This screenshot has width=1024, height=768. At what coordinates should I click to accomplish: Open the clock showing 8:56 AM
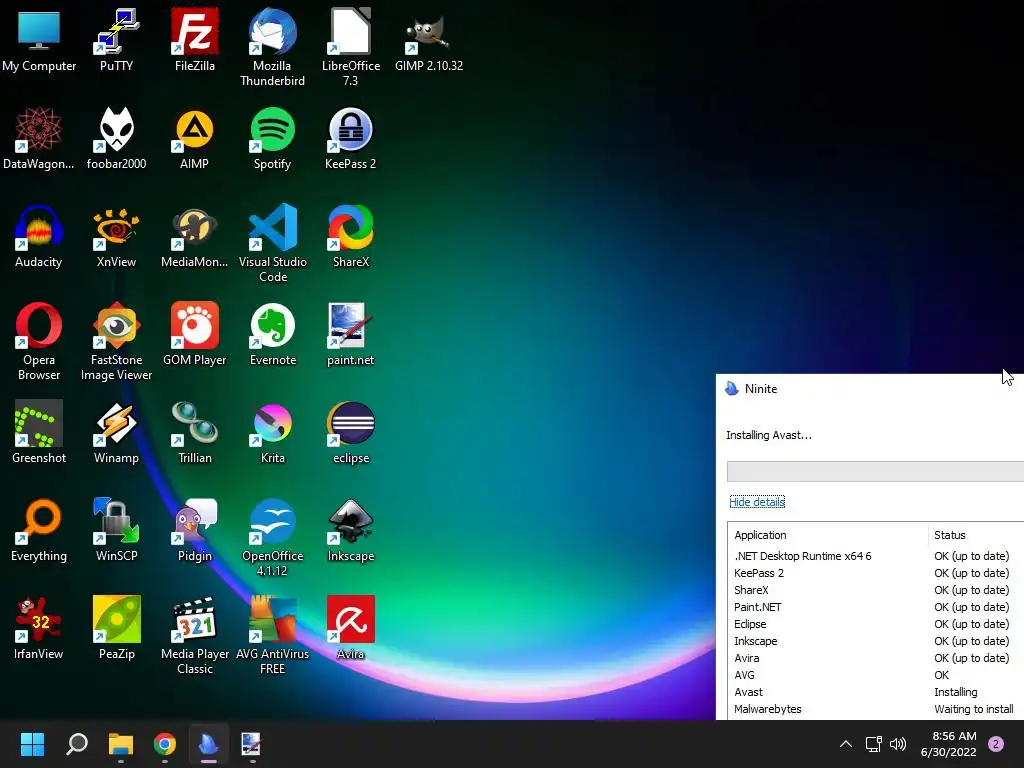(x=948, y=744)
